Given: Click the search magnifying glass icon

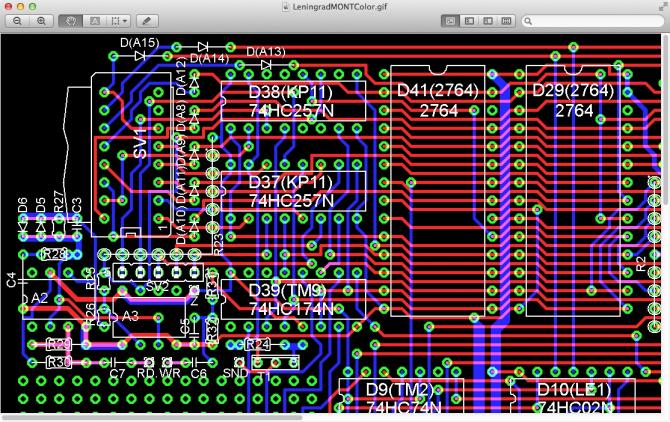Looking at the screenshot, I should tap(530, 20).
